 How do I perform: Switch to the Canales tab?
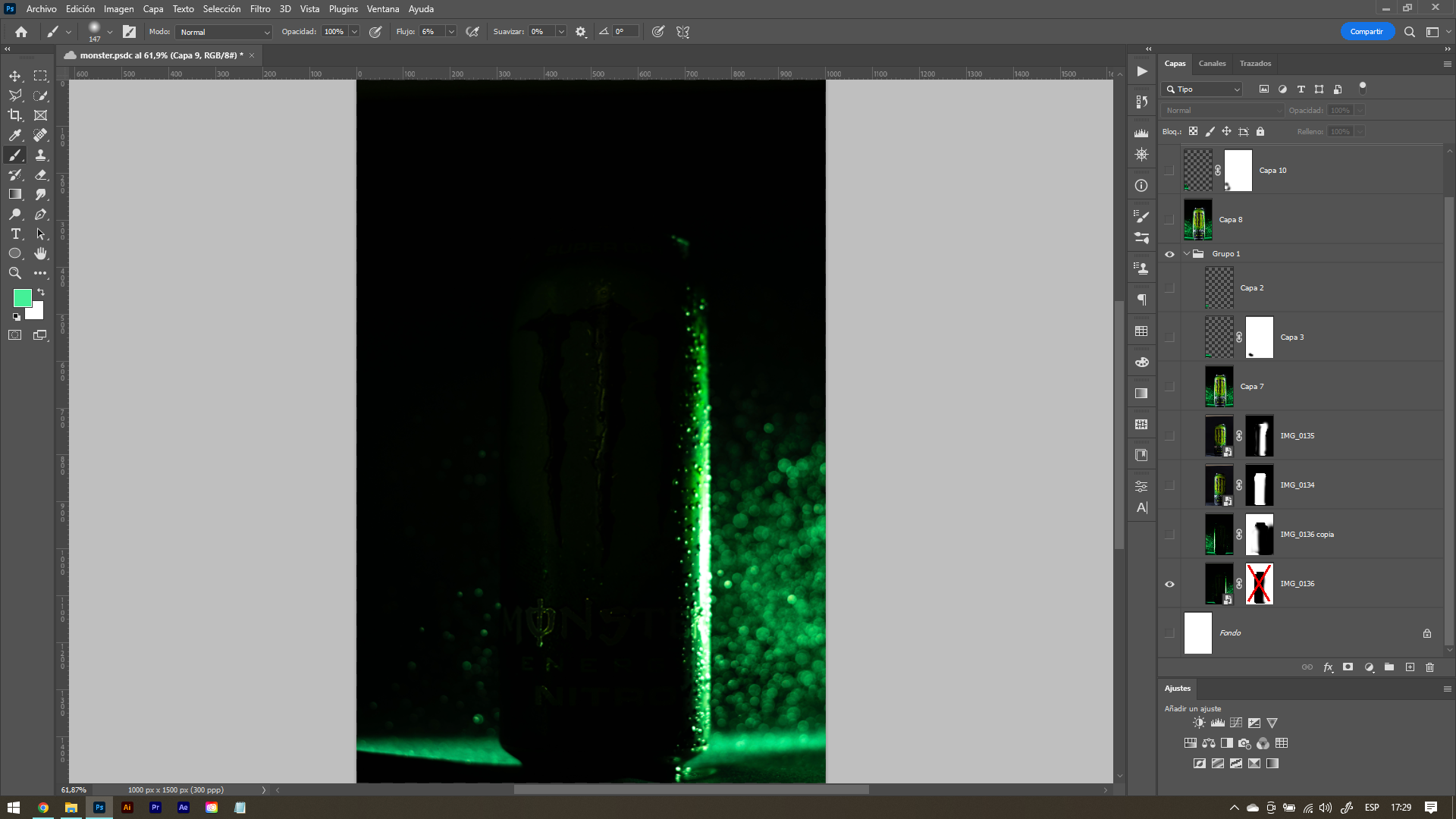tap(1212, 64)
